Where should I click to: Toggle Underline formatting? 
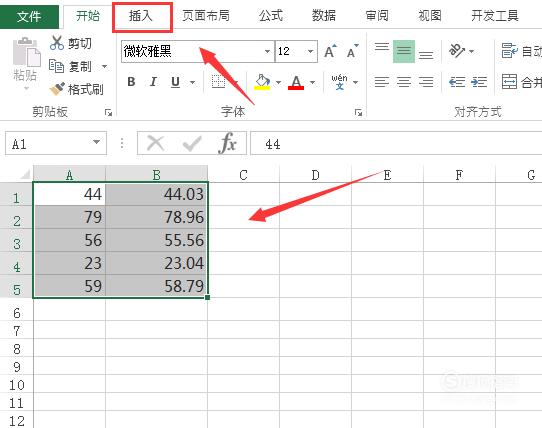pyautogui.click(x=175, y=82)
